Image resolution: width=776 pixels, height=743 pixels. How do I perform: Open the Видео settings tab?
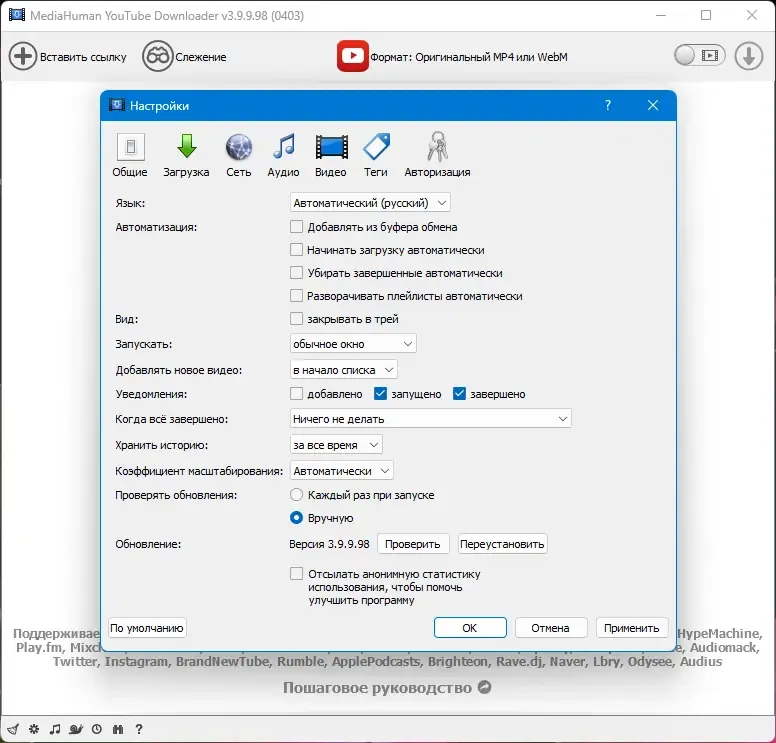[331, 155]
